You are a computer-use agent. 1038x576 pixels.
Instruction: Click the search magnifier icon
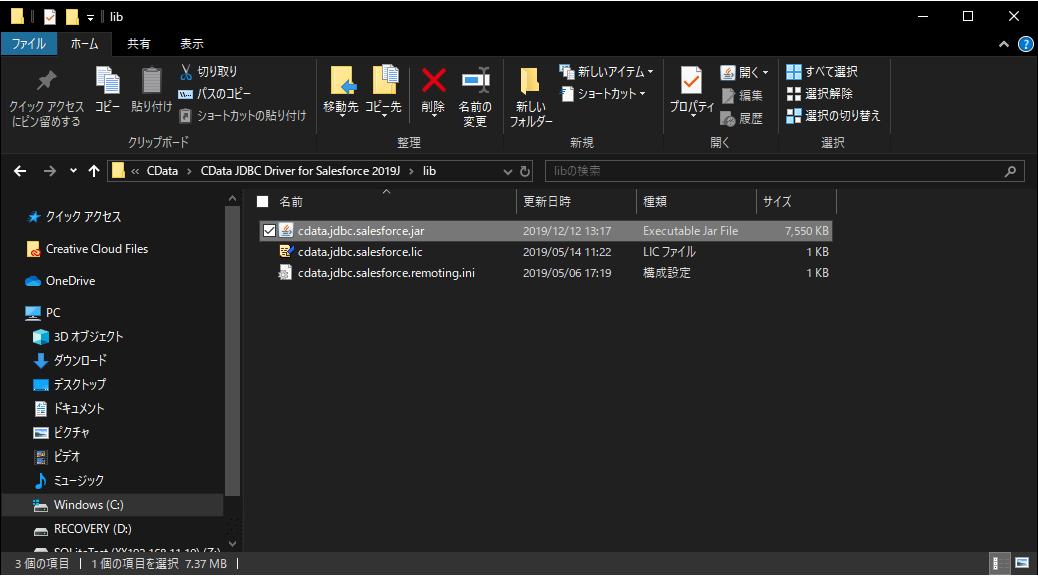point(1010,171)
